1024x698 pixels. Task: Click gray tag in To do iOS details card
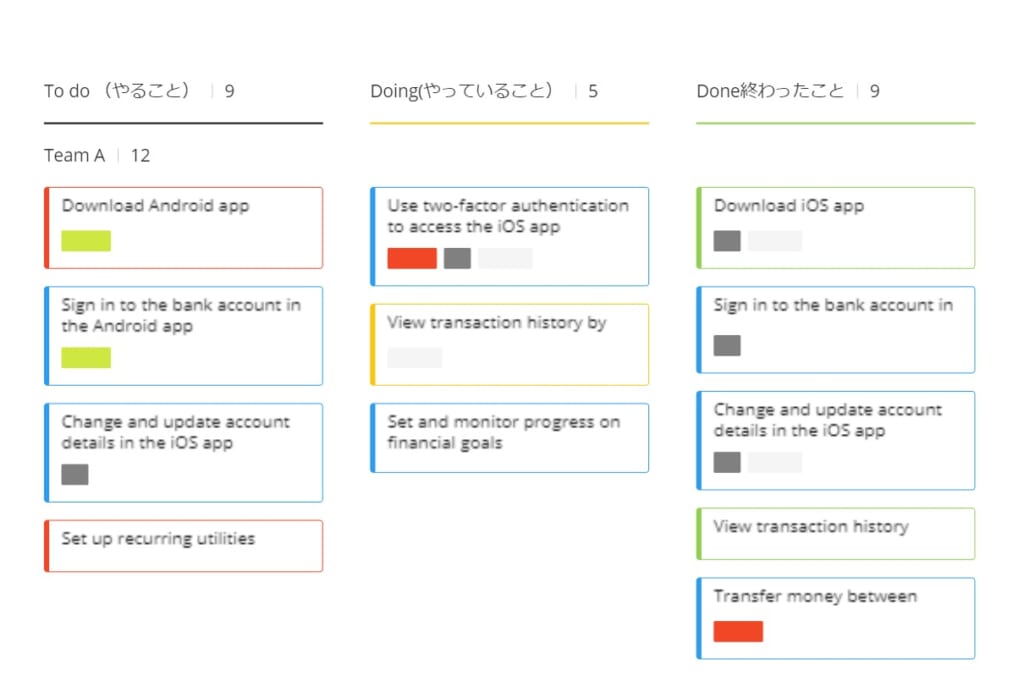(75, 475)
